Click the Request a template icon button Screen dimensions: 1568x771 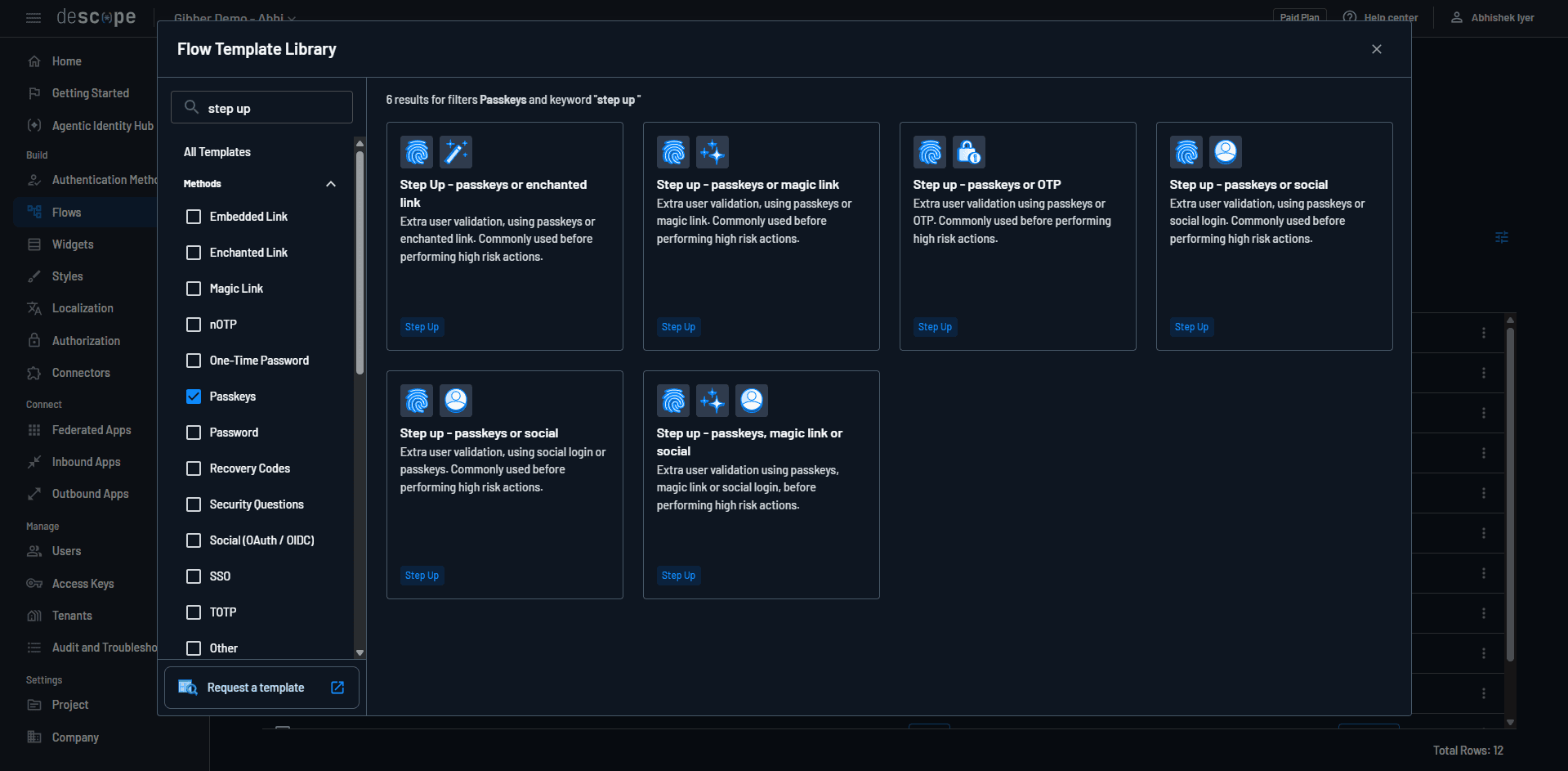pyautogui.click(x=187, y=688)
